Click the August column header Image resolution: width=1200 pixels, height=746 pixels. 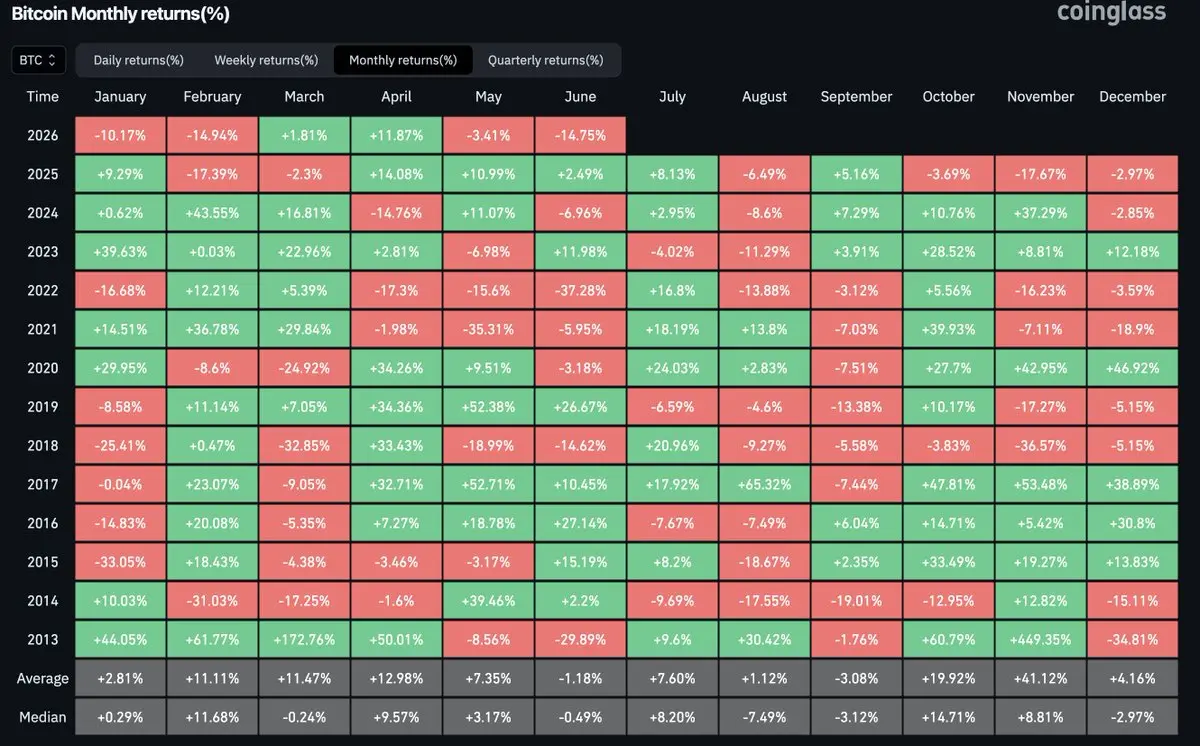pyautogui.click(x=764, y=97)
